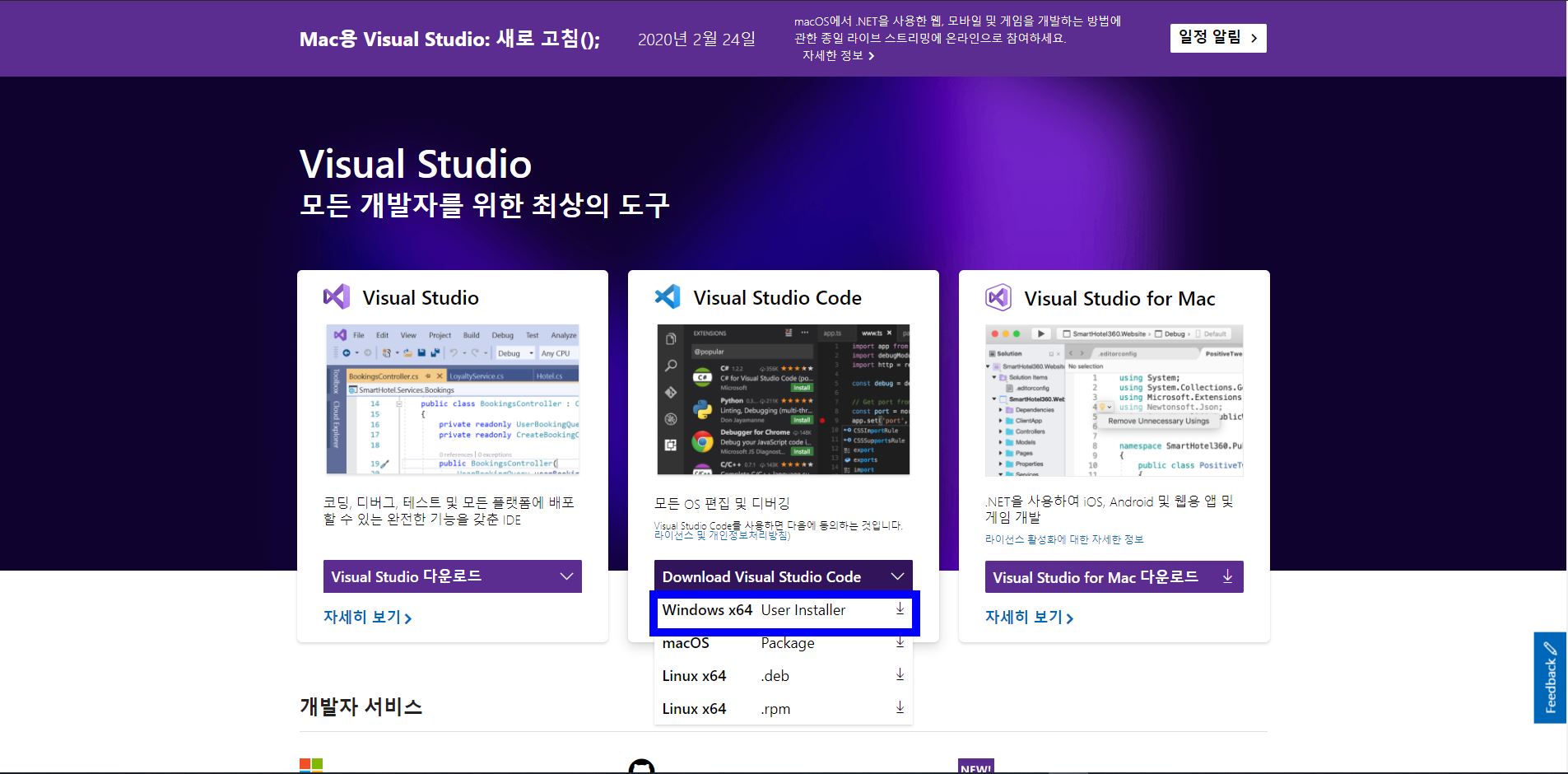Click Mac용 Visual Studio: 새로 고침(); banner title
Image resolution: width=1568 pixels, height=774 pixels.
point(450,39)
